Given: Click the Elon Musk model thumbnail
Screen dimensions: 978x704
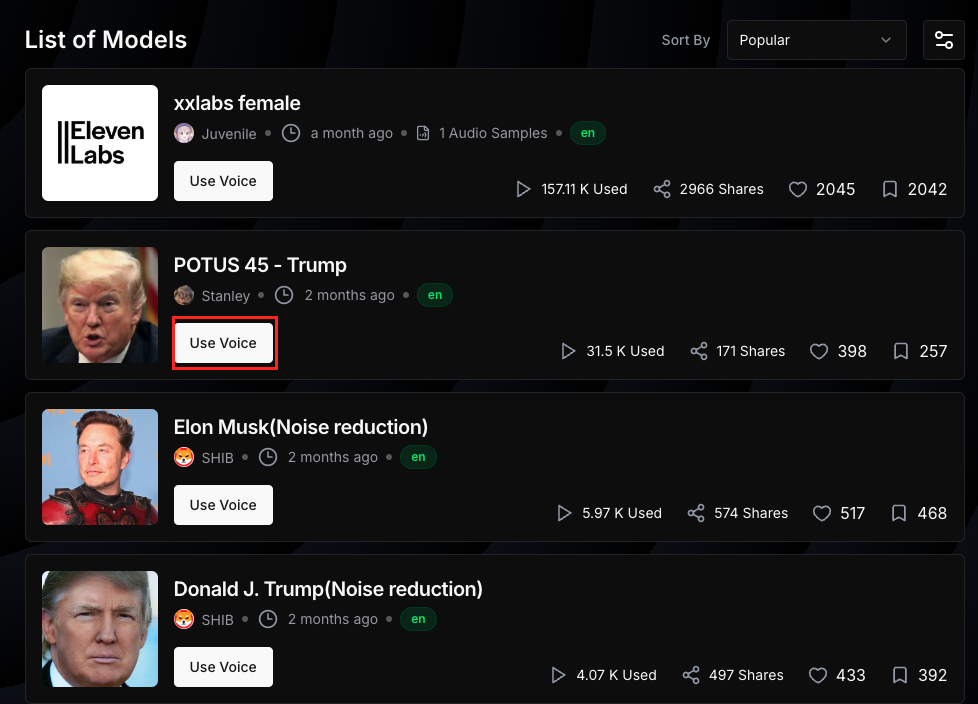Looking at the screenshot, I should pyautogui.click(x=100, y=467).
